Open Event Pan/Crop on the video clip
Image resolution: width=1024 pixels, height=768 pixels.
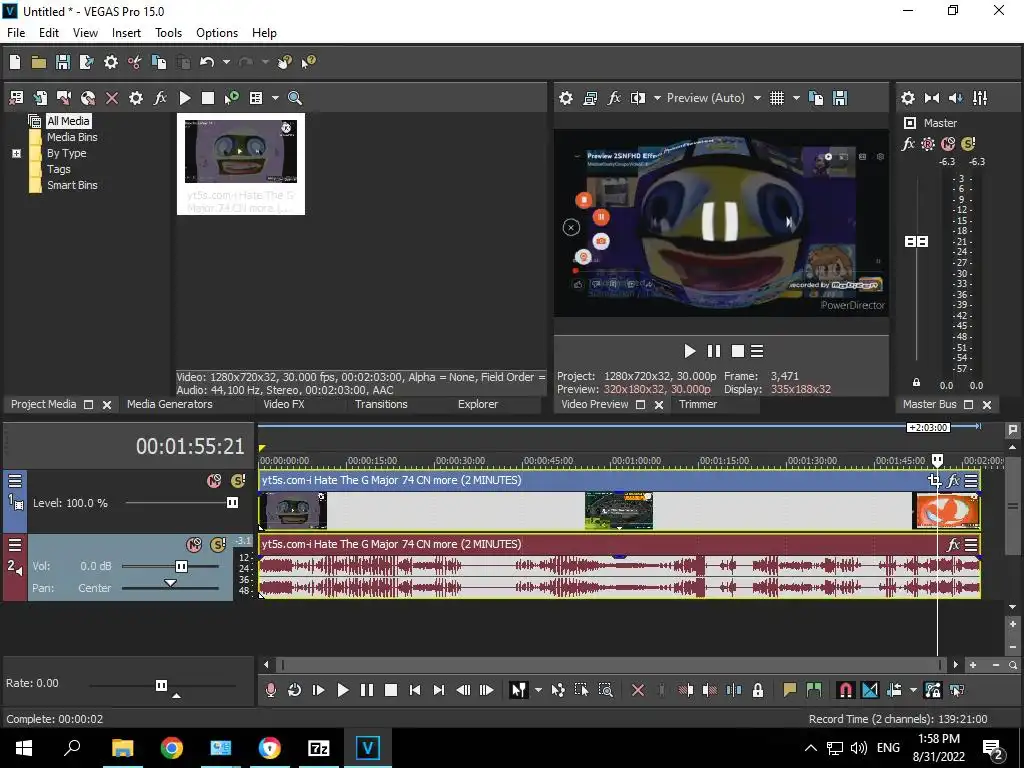coord(935,481)
